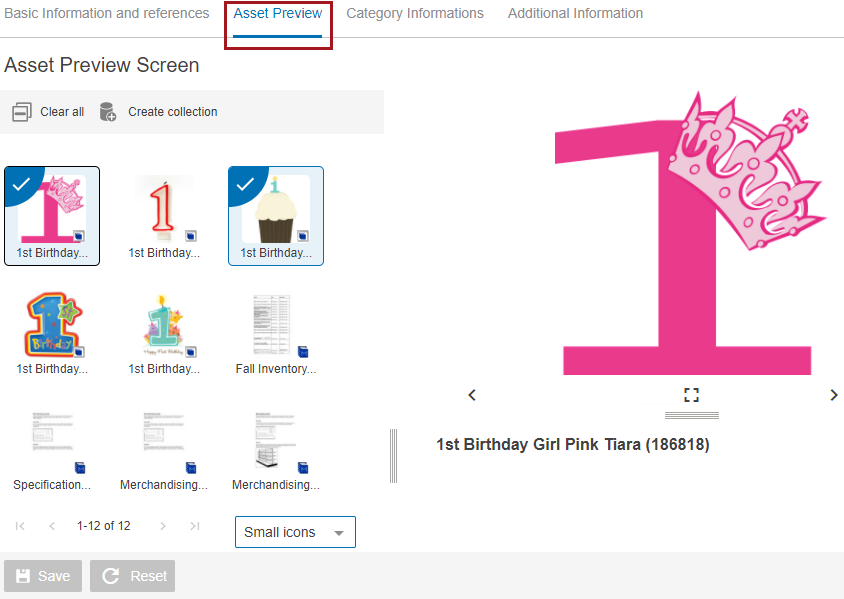Select the red candle 1st Birthday thumbnail
The width and height of the screenshot is (844, 599).
164,214
